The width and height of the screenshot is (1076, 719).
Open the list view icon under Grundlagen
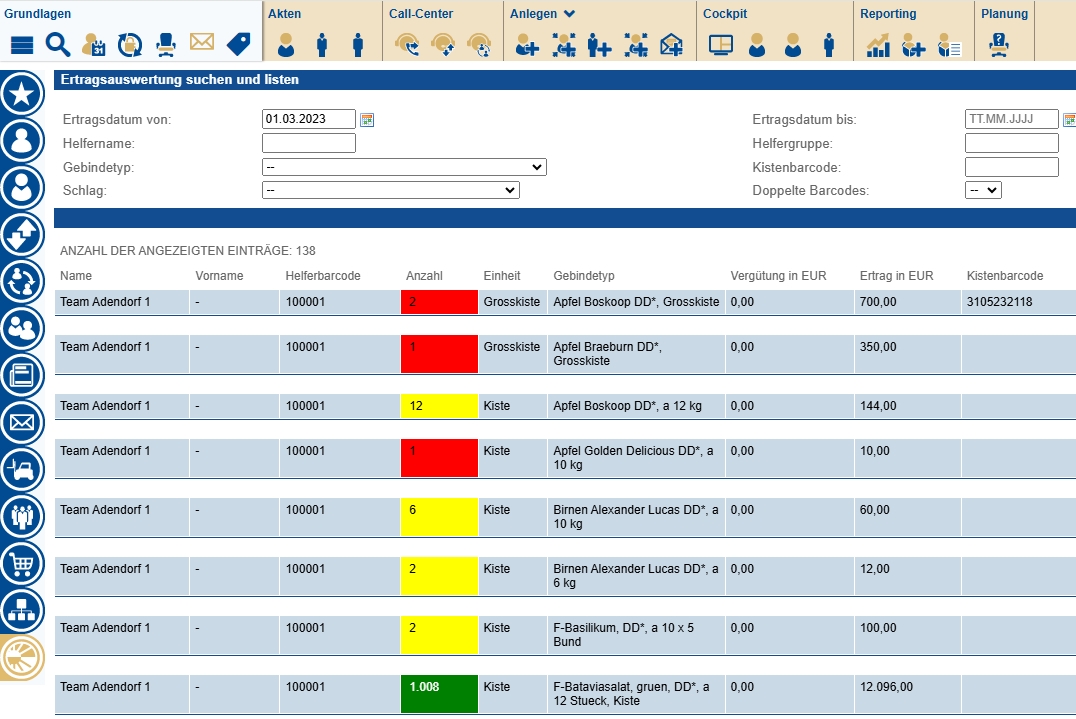tap(22, 45)
